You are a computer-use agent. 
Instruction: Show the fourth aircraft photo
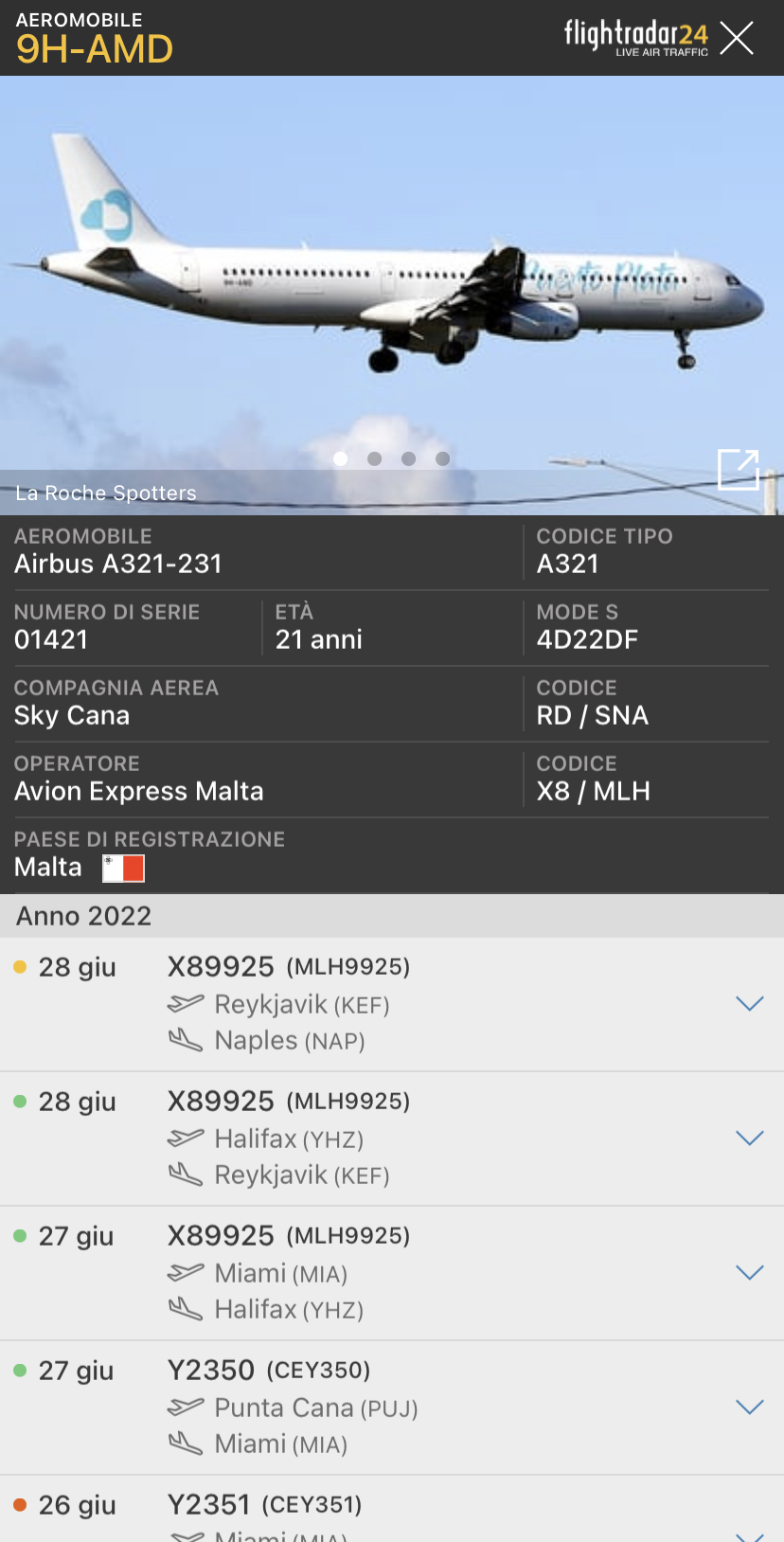point(442,458)
